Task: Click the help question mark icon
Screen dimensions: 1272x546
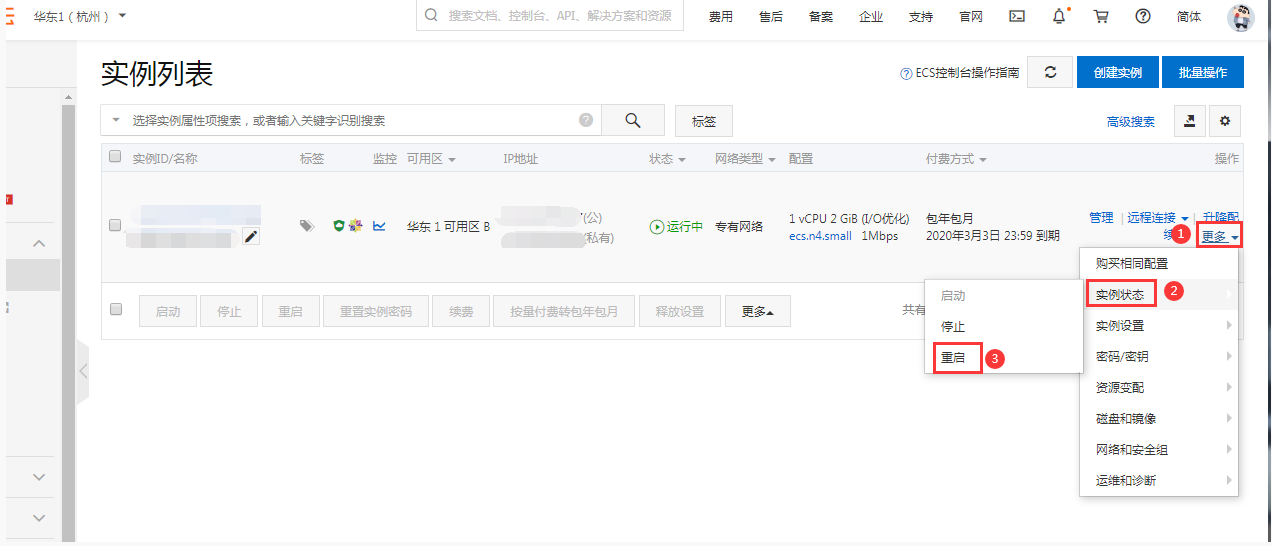Action: tap(1143, 16)
